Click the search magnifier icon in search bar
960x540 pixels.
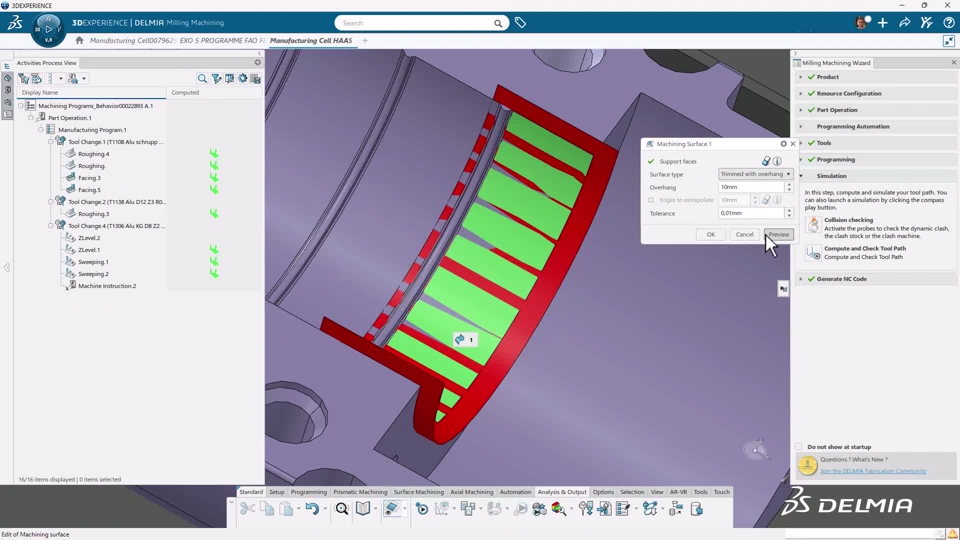click(x=498, y=23)
